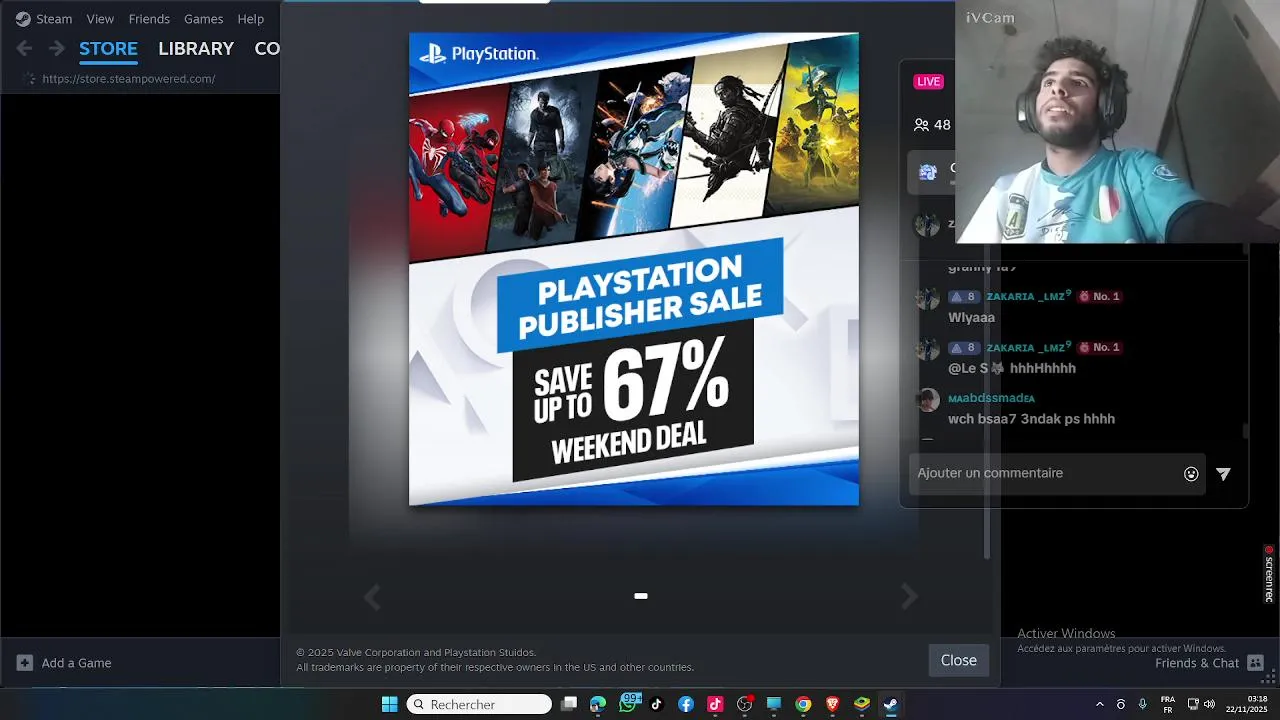Click the carousel page indicator dot
Screen dimensions: 1280x720
click(641, 596)
